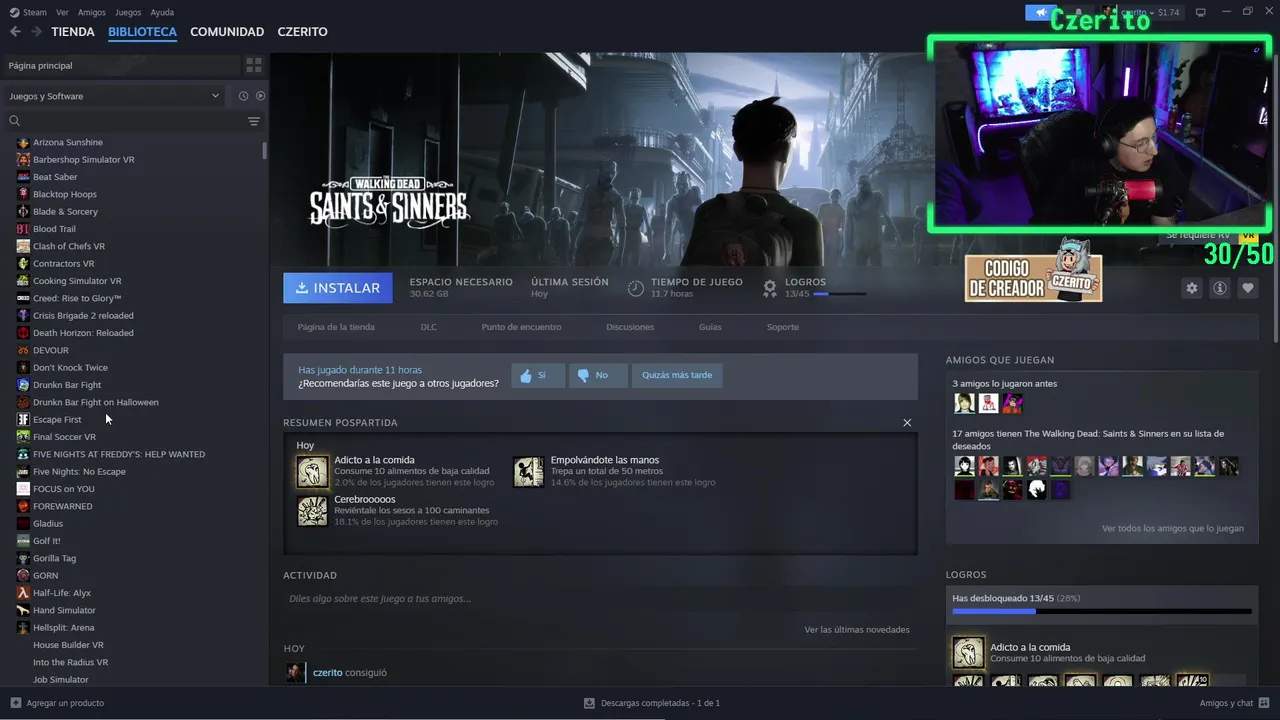The height and width of the screenshot is (720, 1280).
Task: Open the Ayuda menu
Action: pyautogui.click(x=162, y=12)
